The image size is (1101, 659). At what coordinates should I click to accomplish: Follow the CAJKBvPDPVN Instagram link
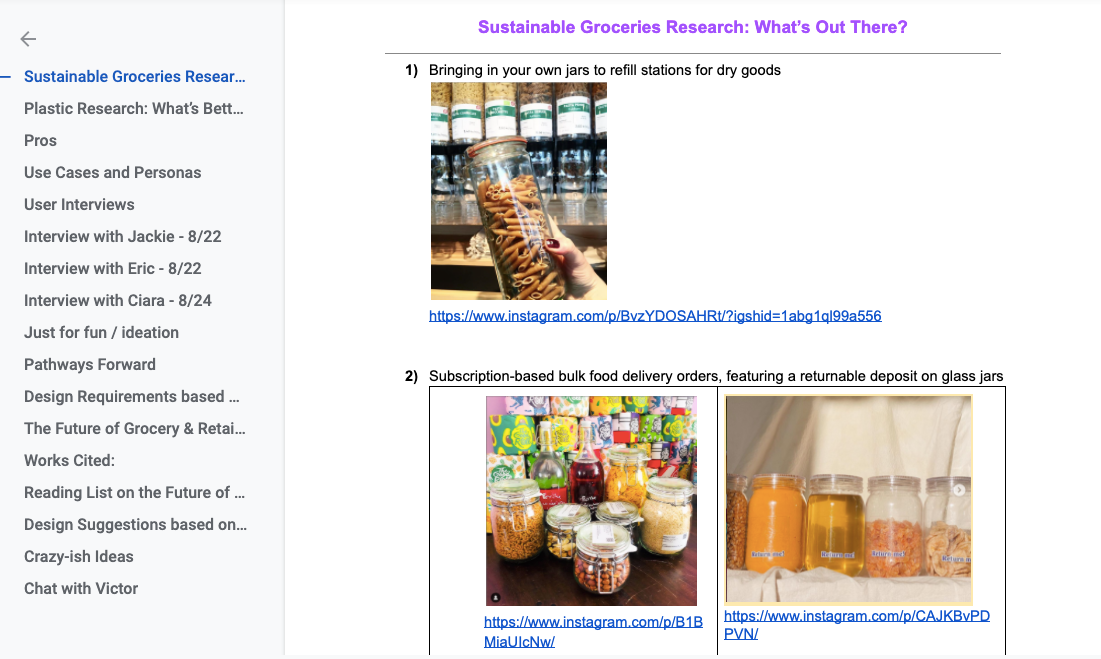pos(857,625)
